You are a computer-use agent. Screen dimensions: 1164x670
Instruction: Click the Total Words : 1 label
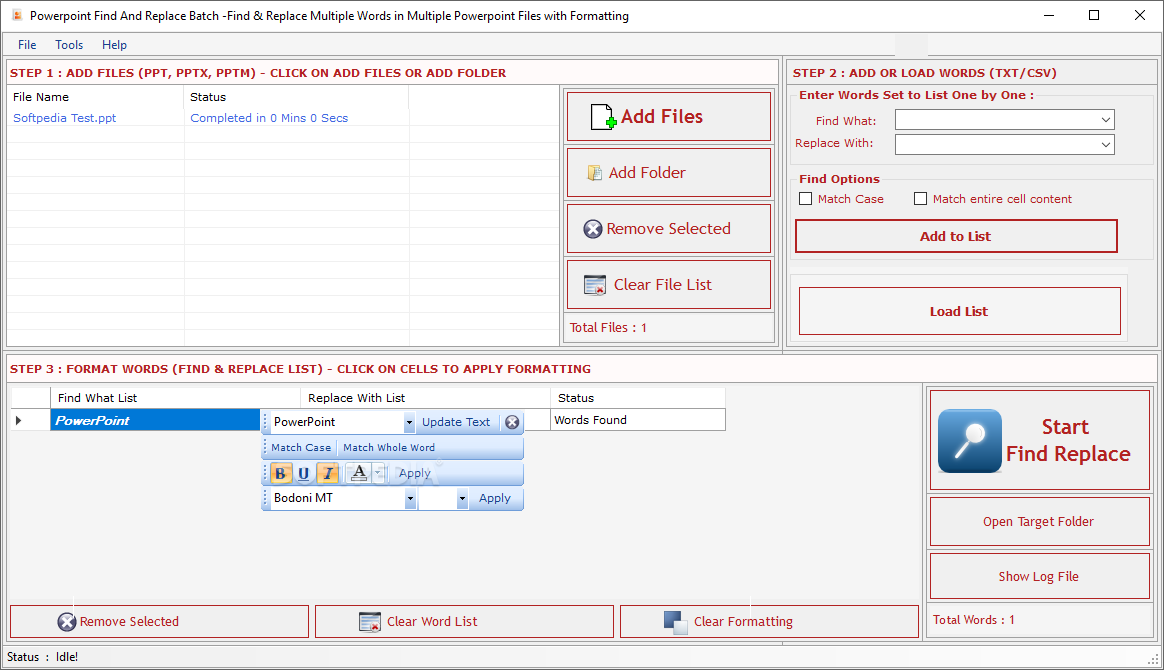973,620
